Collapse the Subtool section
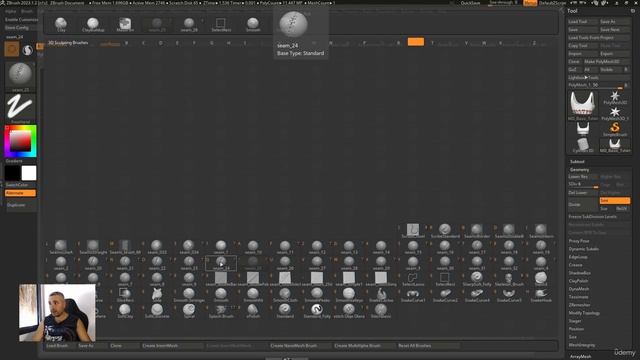Viewport: 640px width, 360px height. (577, 162)
